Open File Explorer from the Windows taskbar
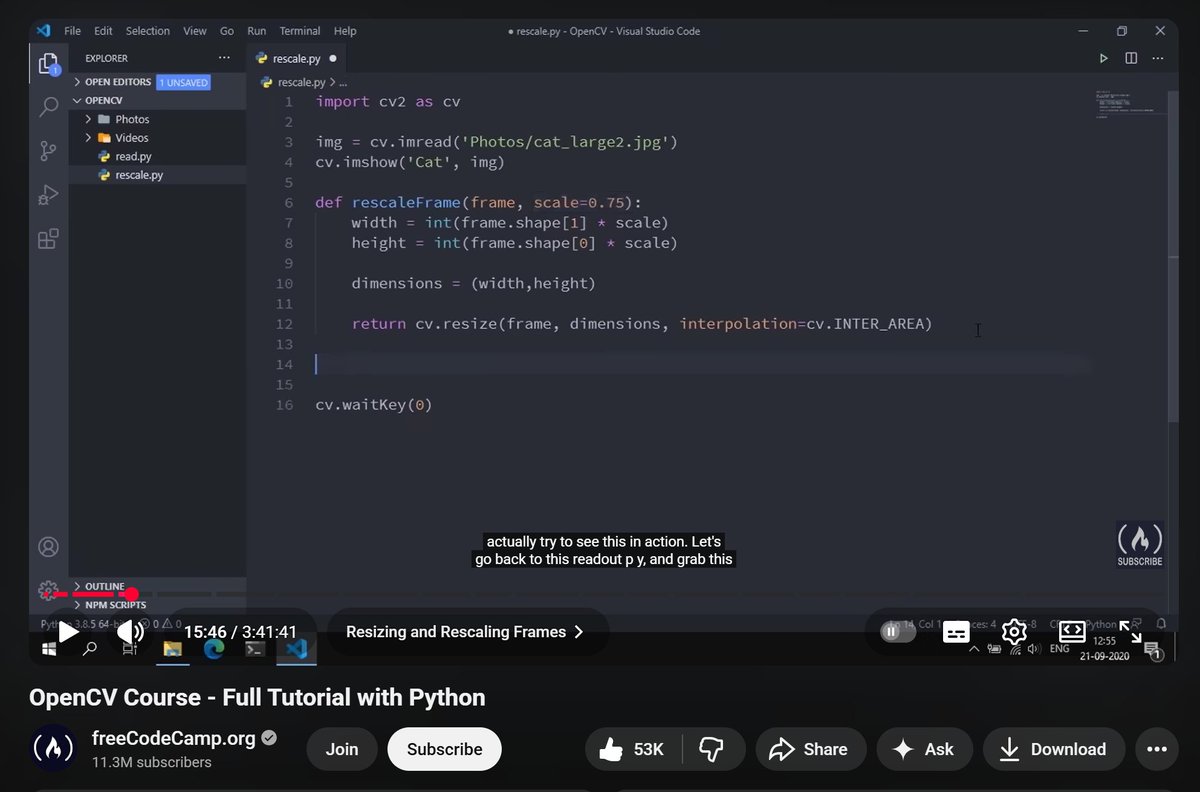Screen dimensions: 1200x792 pos(172,649)
